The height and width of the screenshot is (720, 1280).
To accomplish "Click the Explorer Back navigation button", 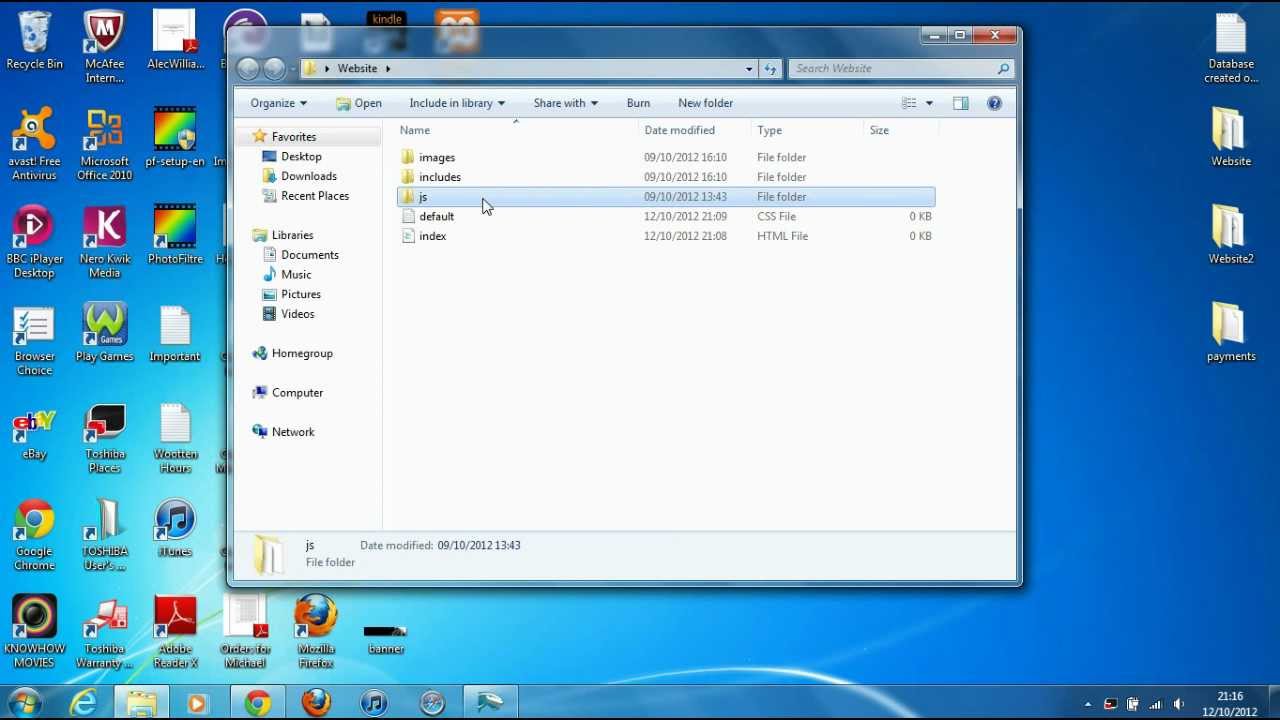I will pos(249,68).
